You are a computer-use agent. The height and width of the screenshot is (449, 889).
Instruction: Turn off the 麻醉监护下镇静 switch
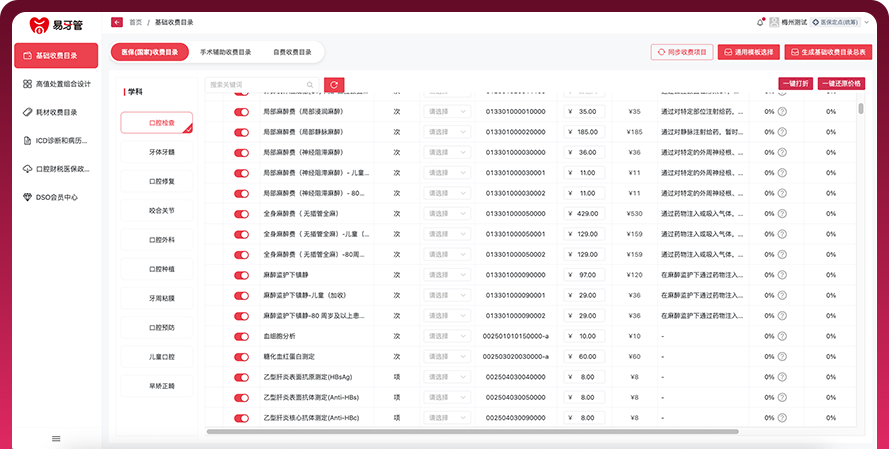242,276
